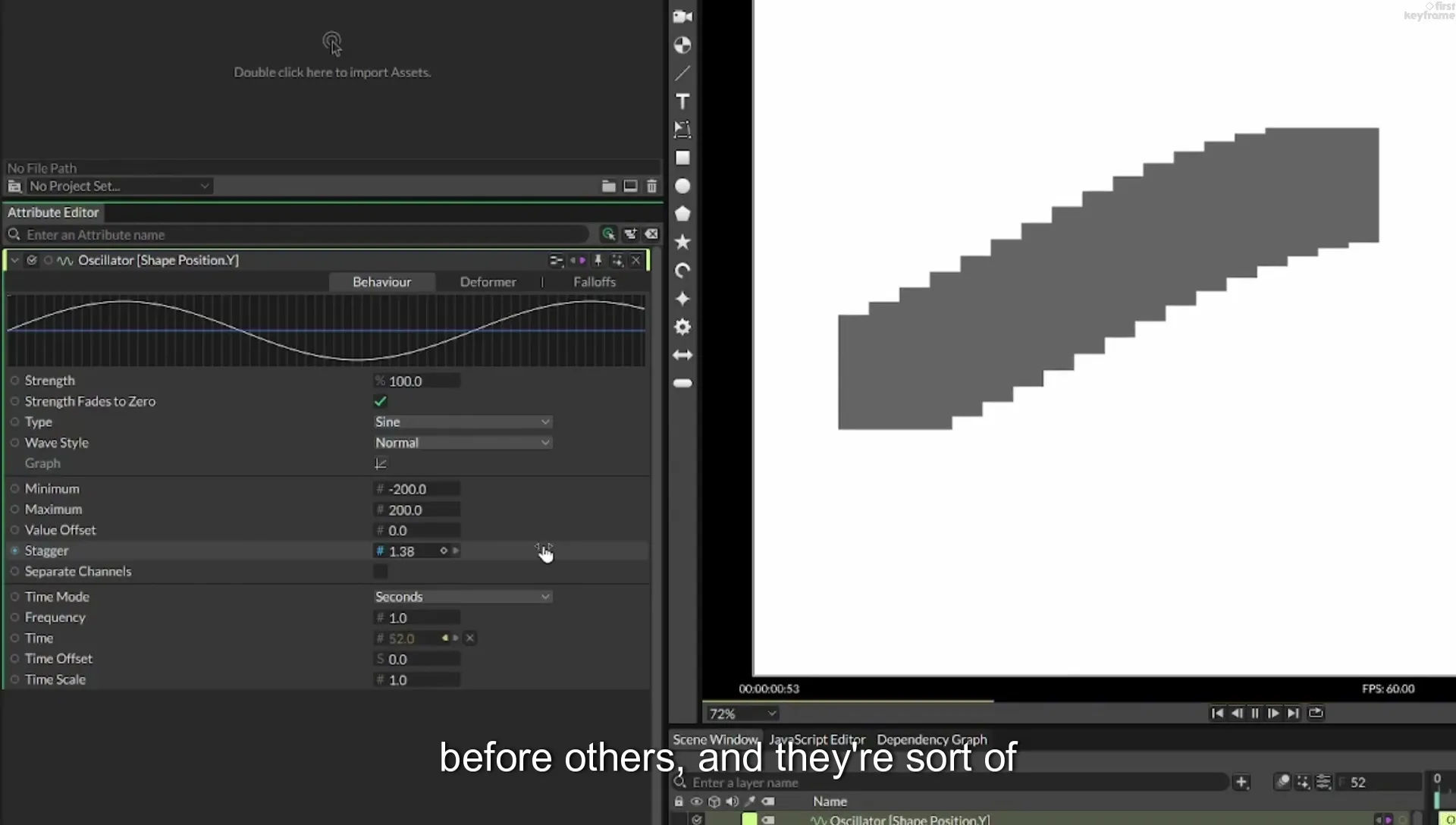
Task: Open the viewport zoom 72% dropdown
Action: (742, 714)
